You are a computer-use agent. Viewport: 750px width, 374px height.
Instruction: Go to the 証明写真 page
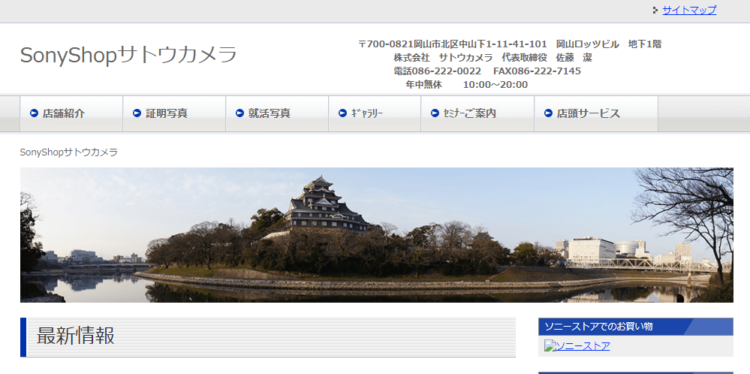(174, 113)
